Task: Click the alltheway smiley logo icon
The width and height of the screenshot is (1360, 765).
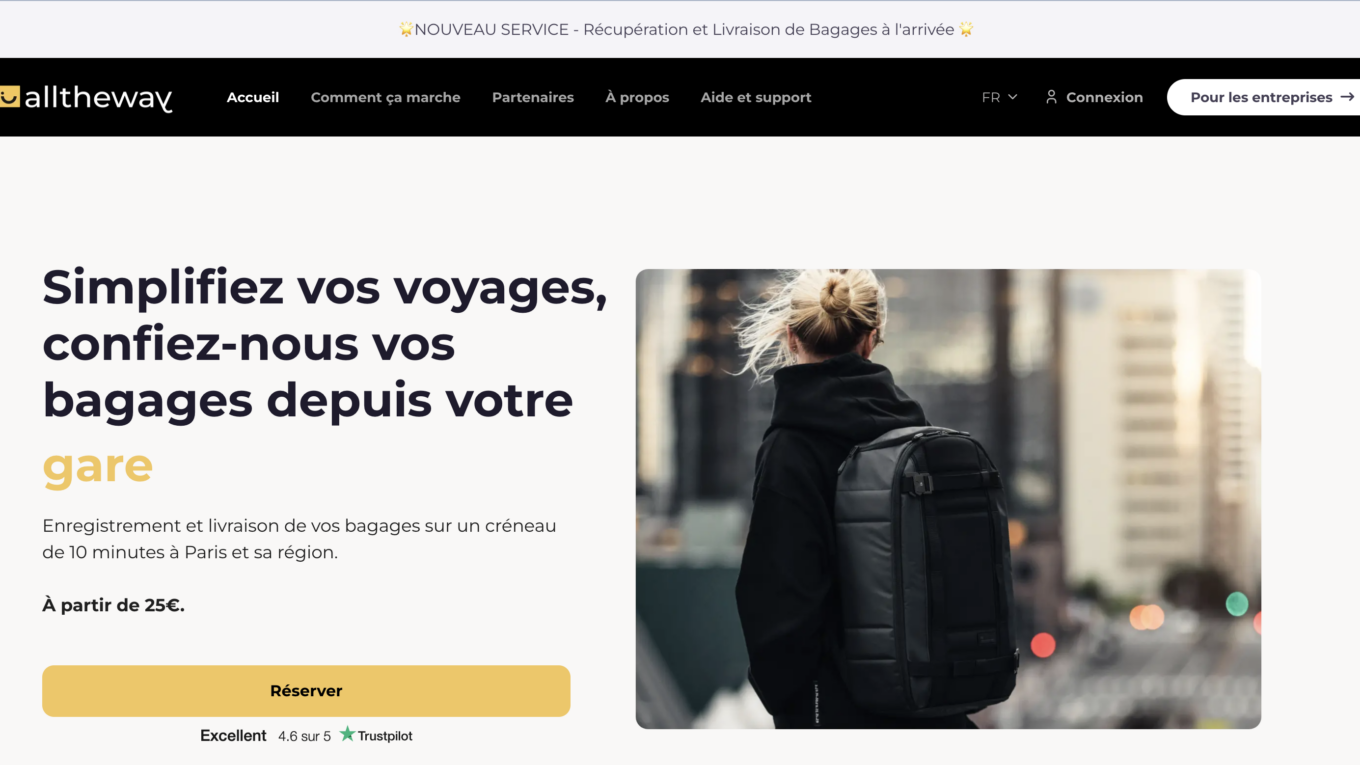Action: 8,96
